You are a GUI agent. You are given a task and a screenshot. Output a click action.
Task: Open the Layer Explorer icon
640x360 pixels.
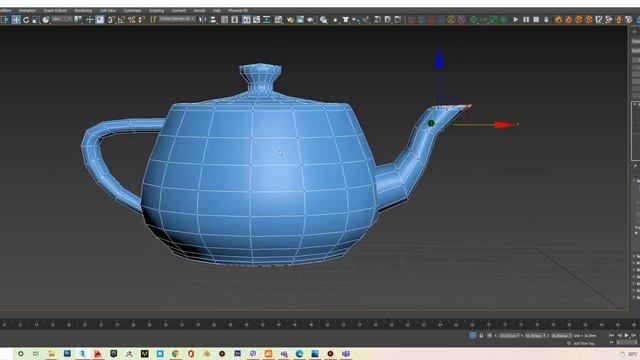tap(235, 20)
